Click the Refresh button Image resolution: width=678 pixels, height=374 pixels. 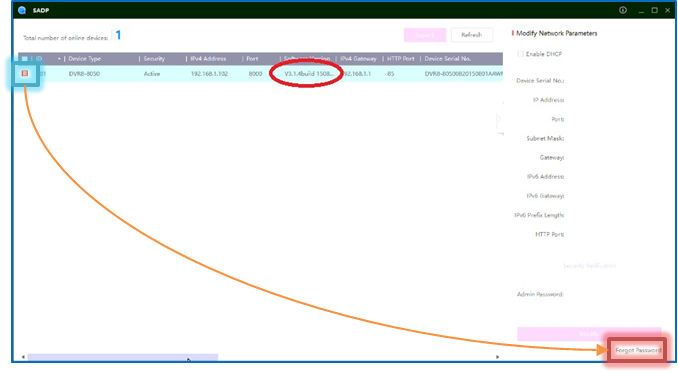(471, 35)
